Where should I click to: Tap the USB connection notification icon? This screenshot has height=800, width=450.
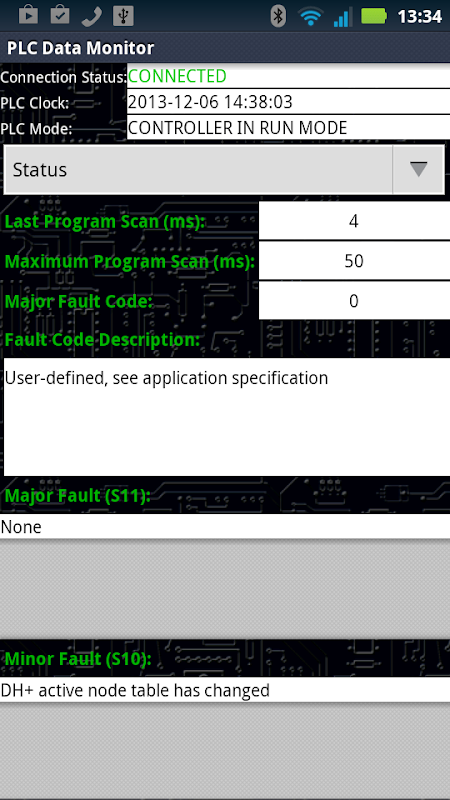coord(123,16)
